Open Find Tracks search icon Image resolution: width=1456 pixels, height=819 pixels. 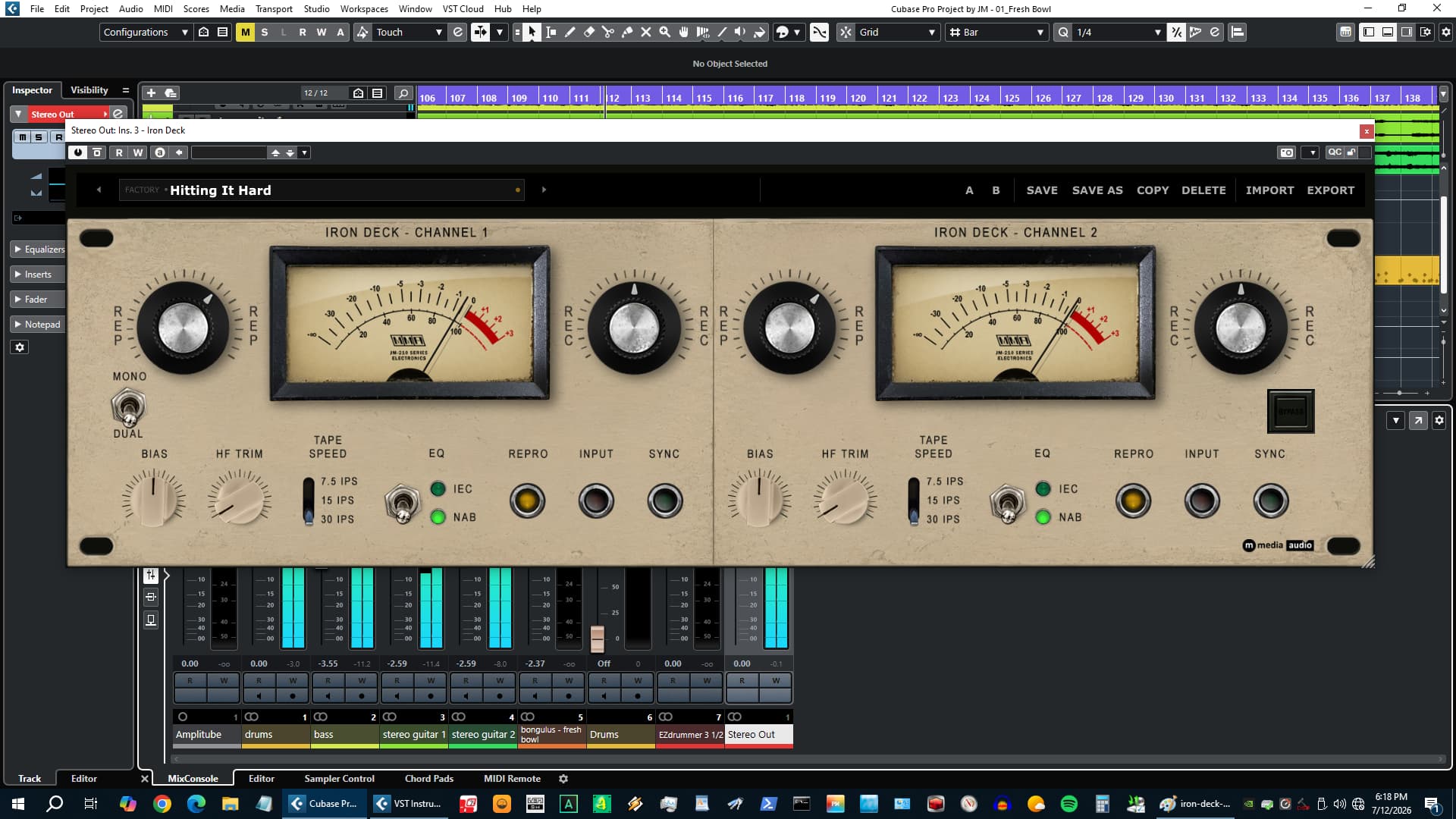tap(403, 93)
